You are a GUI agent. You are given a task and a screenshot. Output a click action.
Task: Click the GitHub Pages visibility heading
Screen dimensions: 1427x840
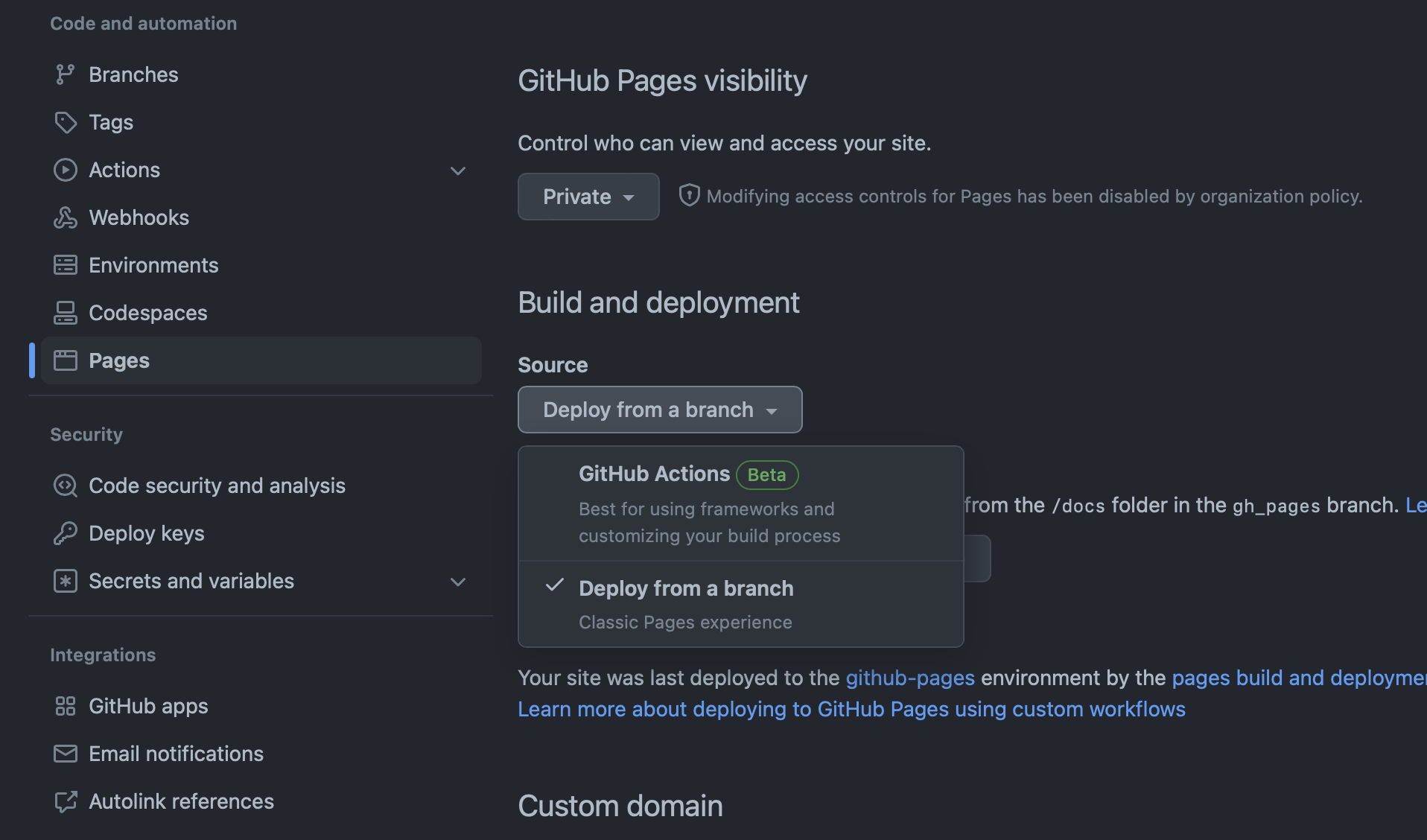[x=662, y=80]
